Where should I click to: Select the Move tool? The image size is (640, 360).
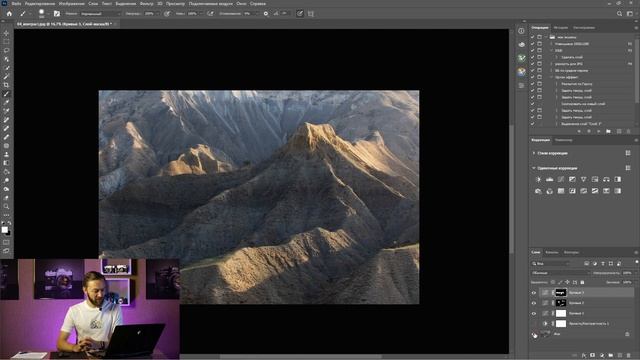[6, 33]
